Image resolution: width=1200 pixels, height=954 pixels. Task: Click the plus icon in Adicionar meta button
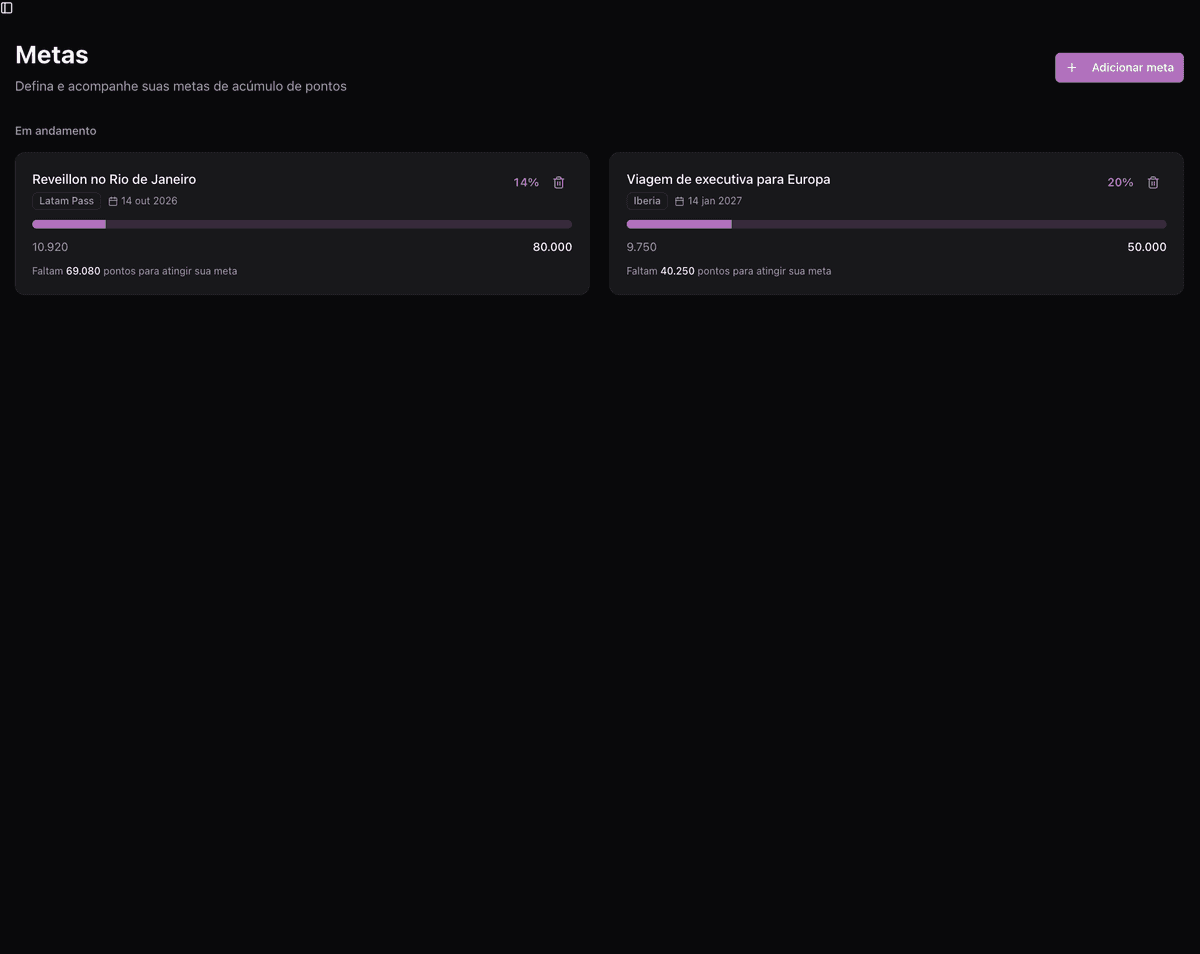pos(1072,67)
